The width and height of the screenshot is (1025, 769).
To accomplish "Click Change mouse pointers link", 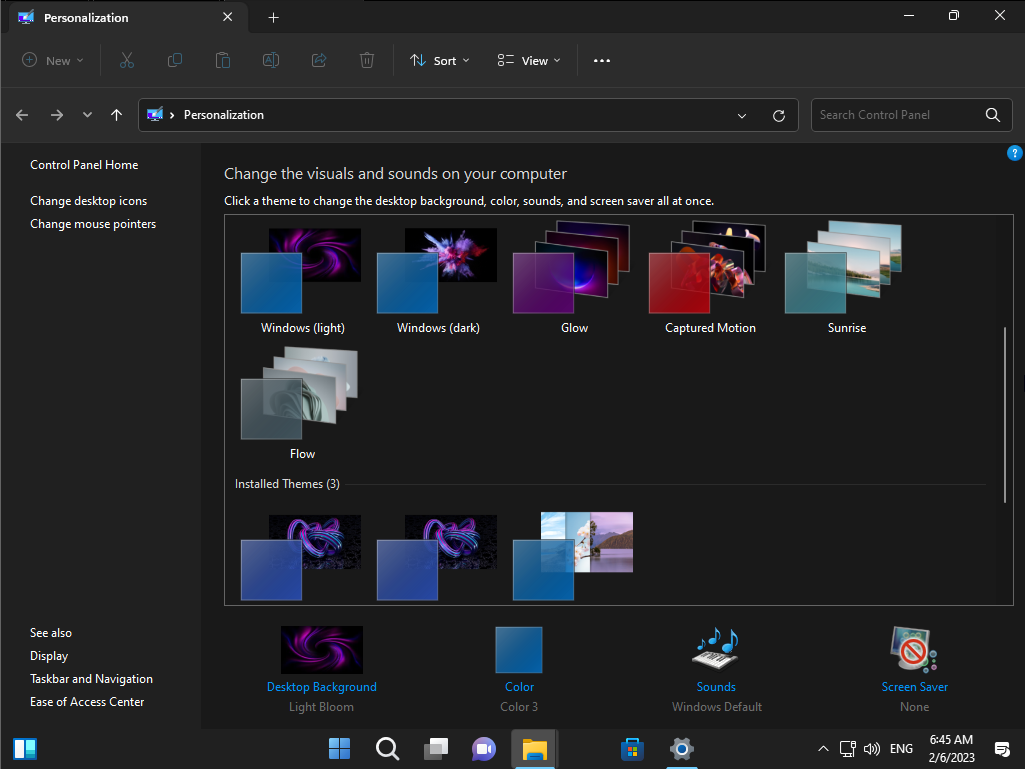I will 93,224.
